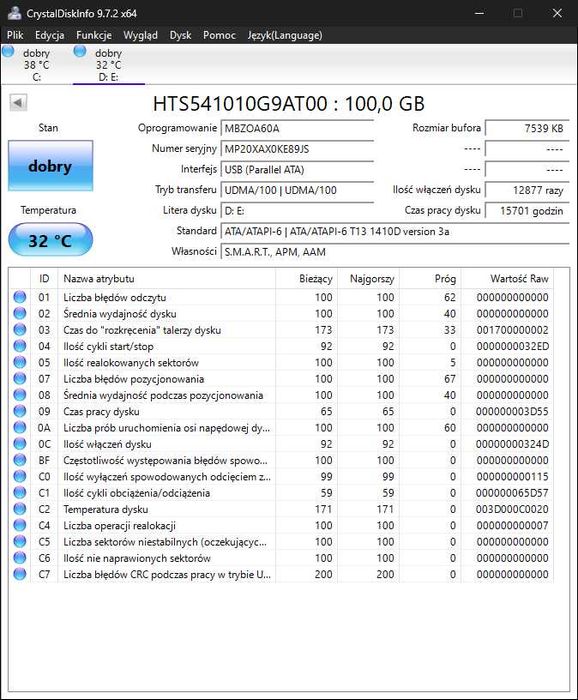This screenshot has height=700, width=578.
Task: Click the 32 °C temperature button
Action: 50,240
